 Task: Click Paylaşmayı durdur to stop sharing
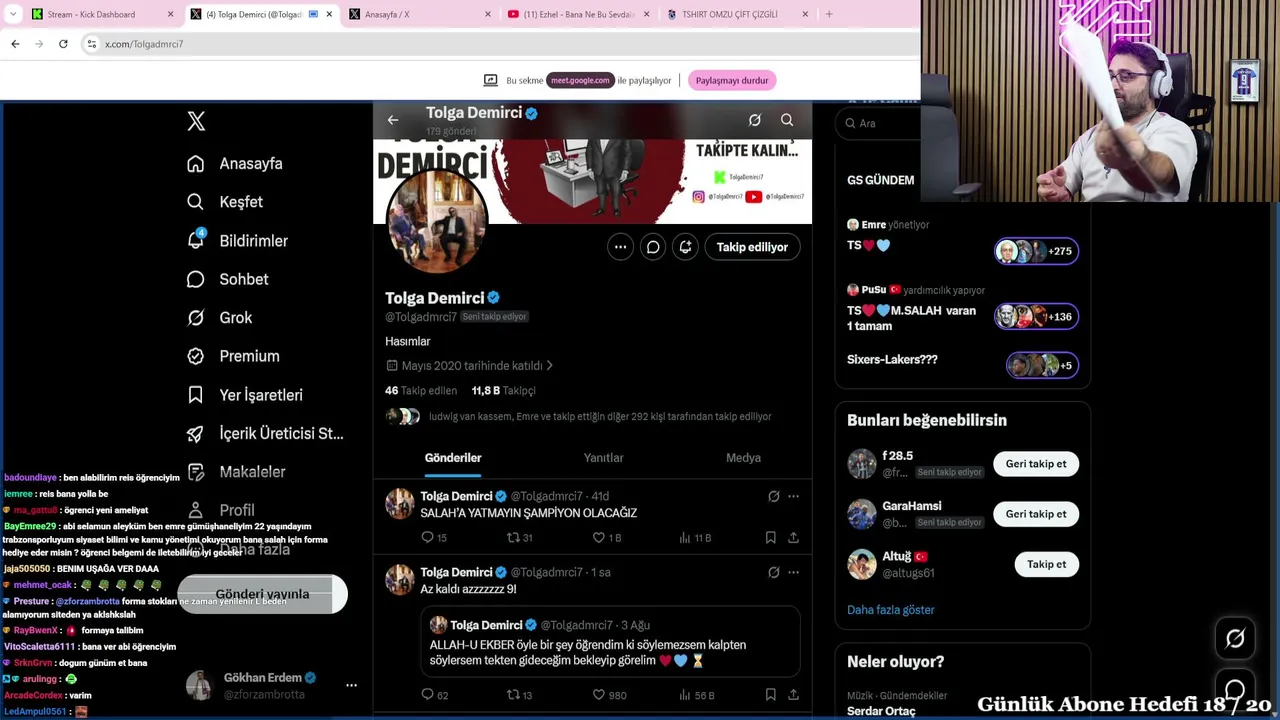tap(732, 81)
